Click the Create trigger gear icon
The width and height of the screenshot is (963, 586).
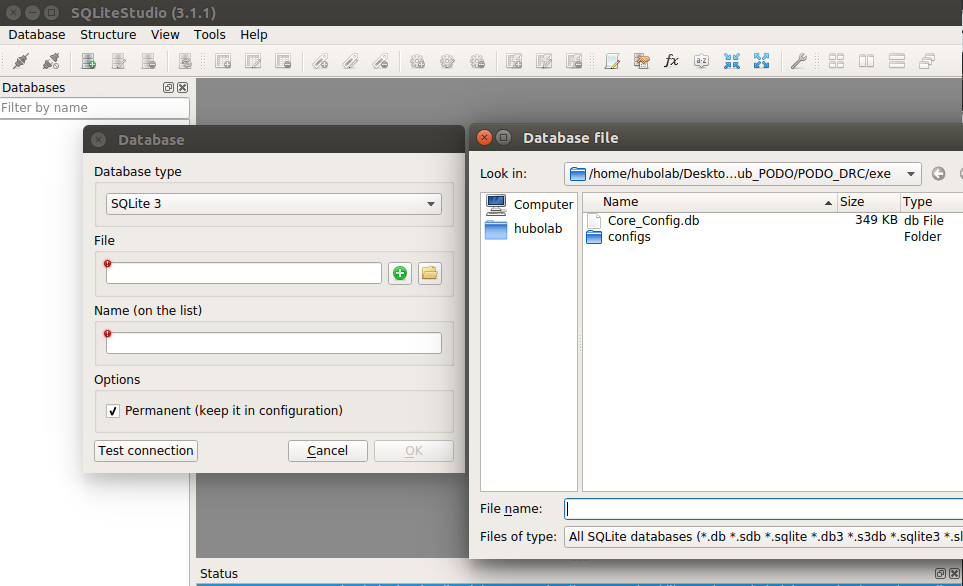coord(418,61)
